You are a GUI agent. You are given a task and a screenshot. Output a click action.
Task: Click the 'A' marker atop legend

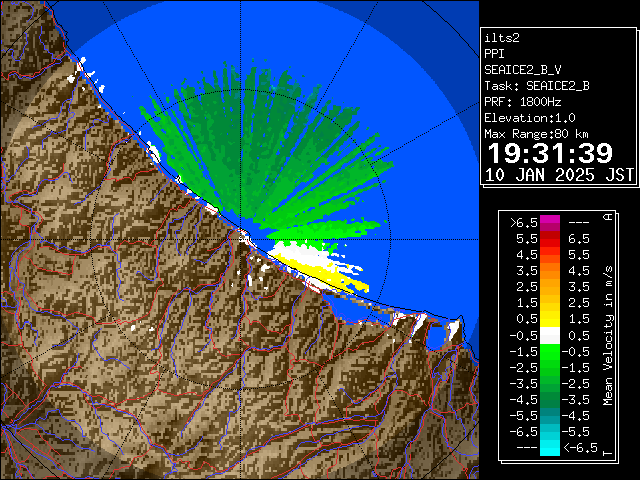[609, 217]
